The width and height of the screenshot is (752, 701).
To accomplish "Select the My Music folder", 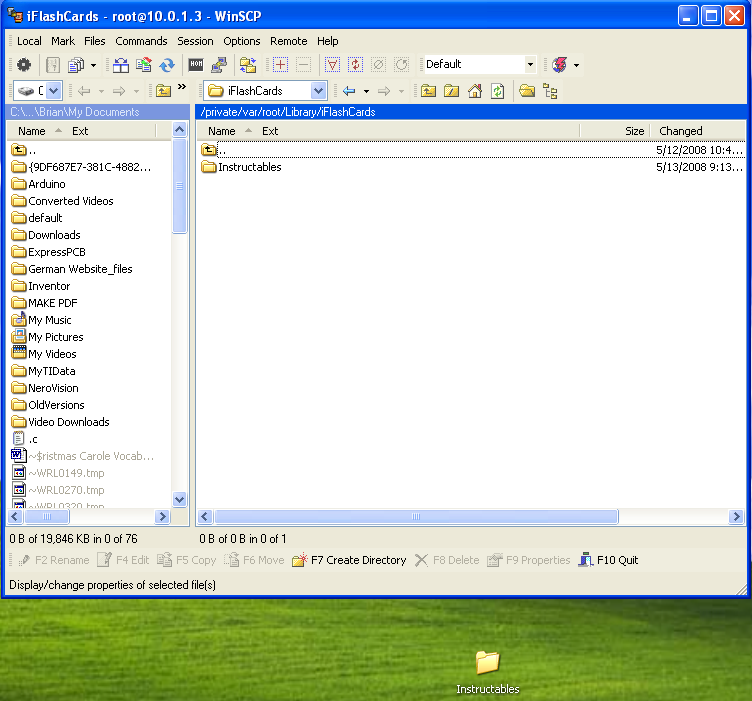I will click(41, 320).
